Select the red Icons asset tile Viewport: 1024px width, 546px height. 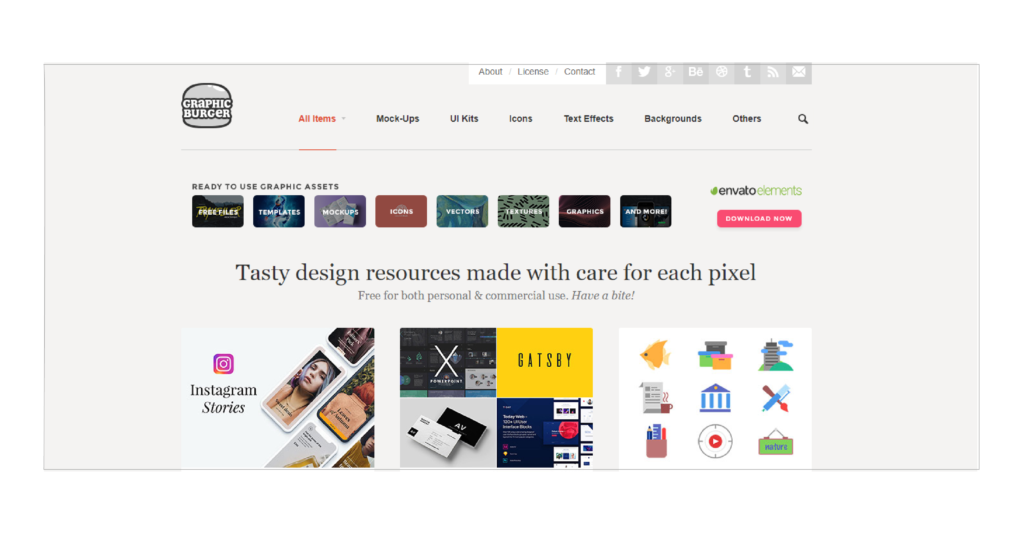point(401,212)
